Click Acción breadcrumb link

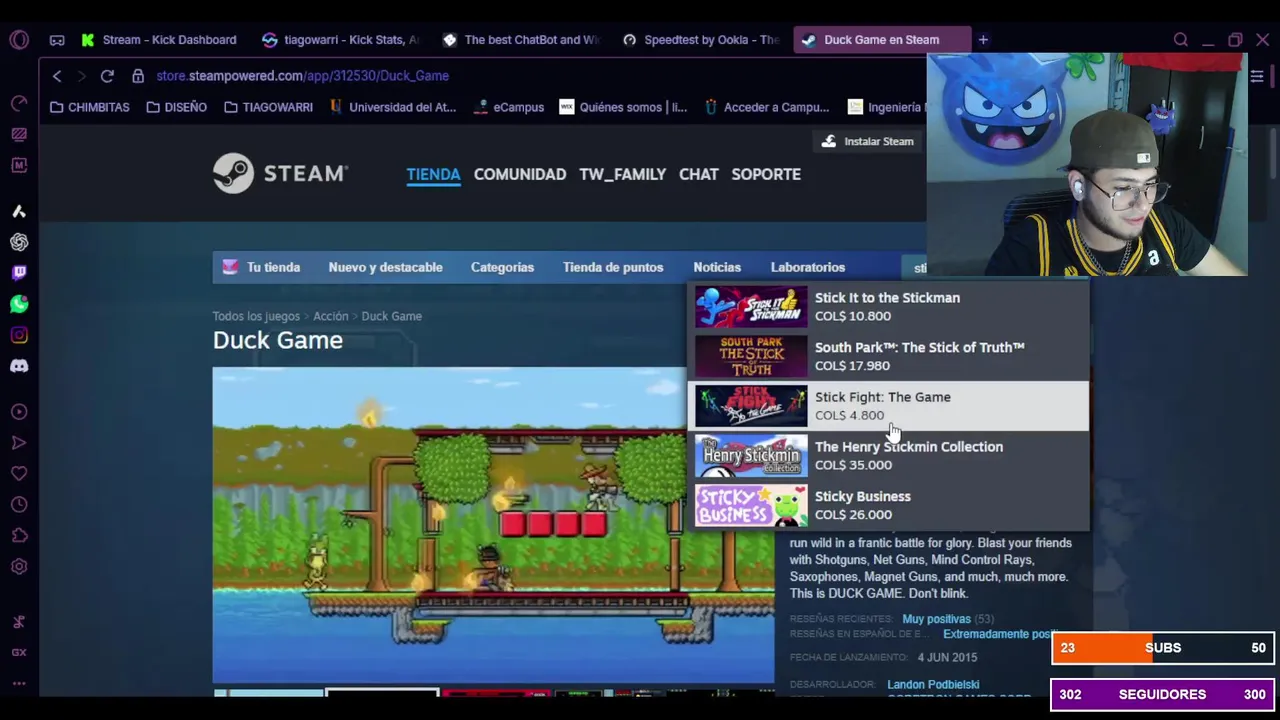[x=331, y=316]
